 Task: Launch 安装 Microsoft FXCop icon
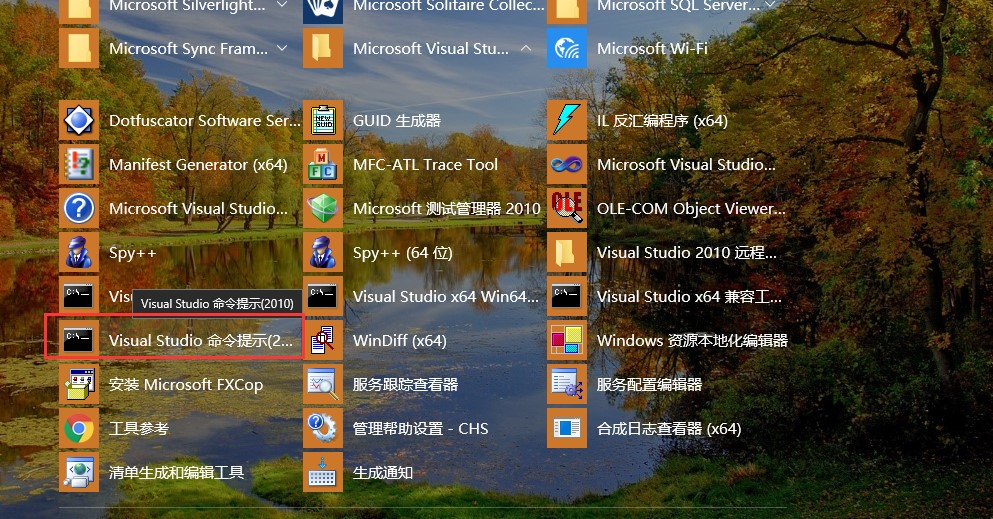(x=79, y=384)
